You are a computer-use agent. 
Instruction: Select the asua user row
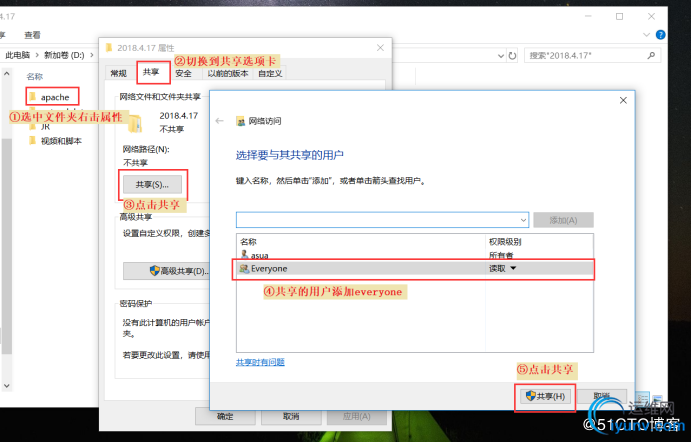pyautogui.click(x=415, y=255)
